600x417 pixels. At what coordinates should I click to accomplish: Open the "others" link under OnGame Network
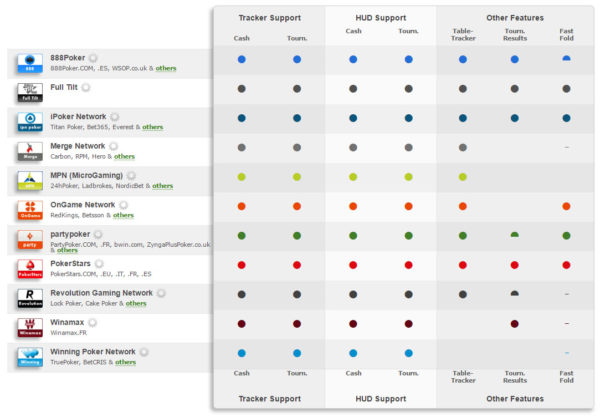(124, 215)
